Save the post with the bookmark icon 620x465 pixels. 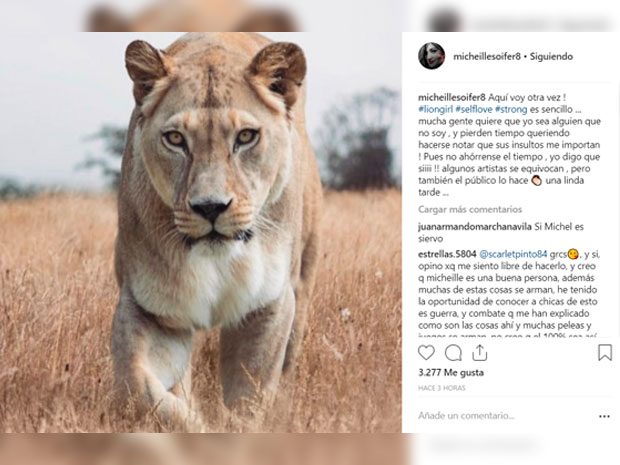coord(605,353)
